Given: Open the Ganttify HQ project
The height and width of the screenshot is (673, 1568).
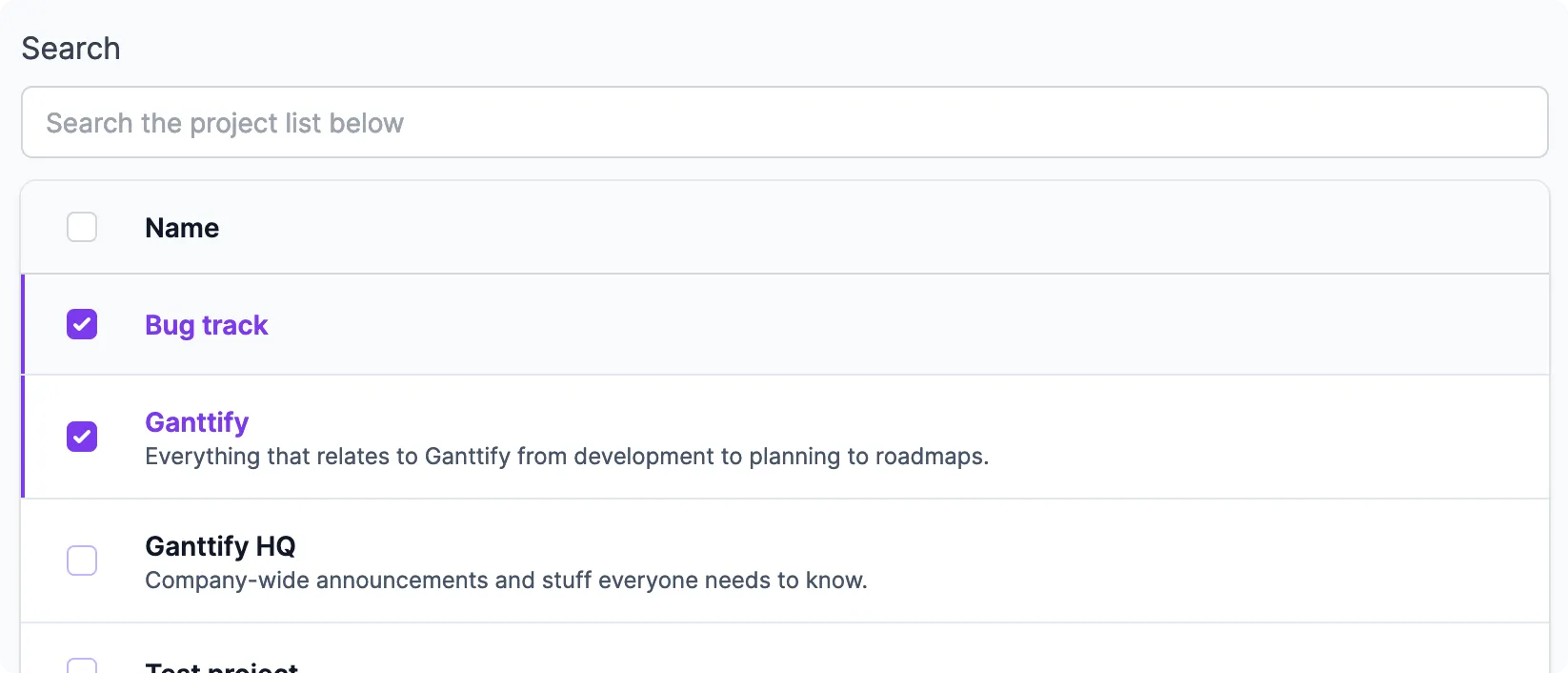Looking at the screenshot, I should coord(219,546).
